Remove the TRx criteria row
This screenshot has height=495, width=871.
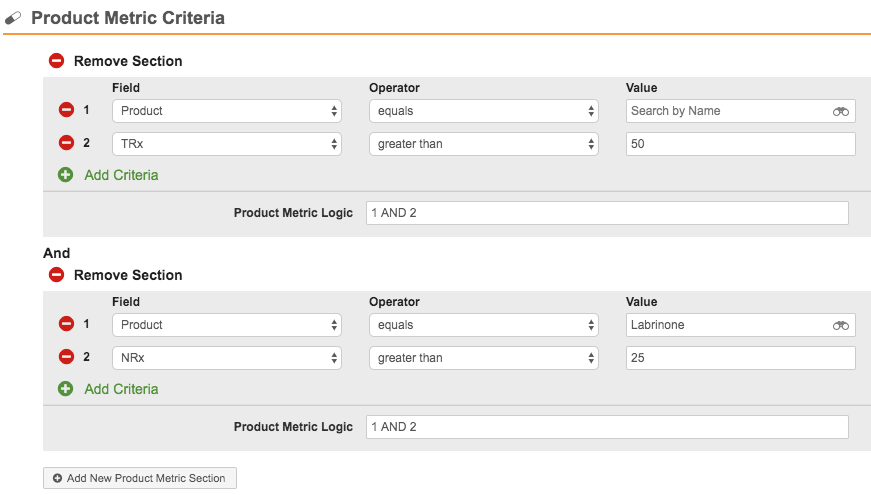click(x=66, y=144)
